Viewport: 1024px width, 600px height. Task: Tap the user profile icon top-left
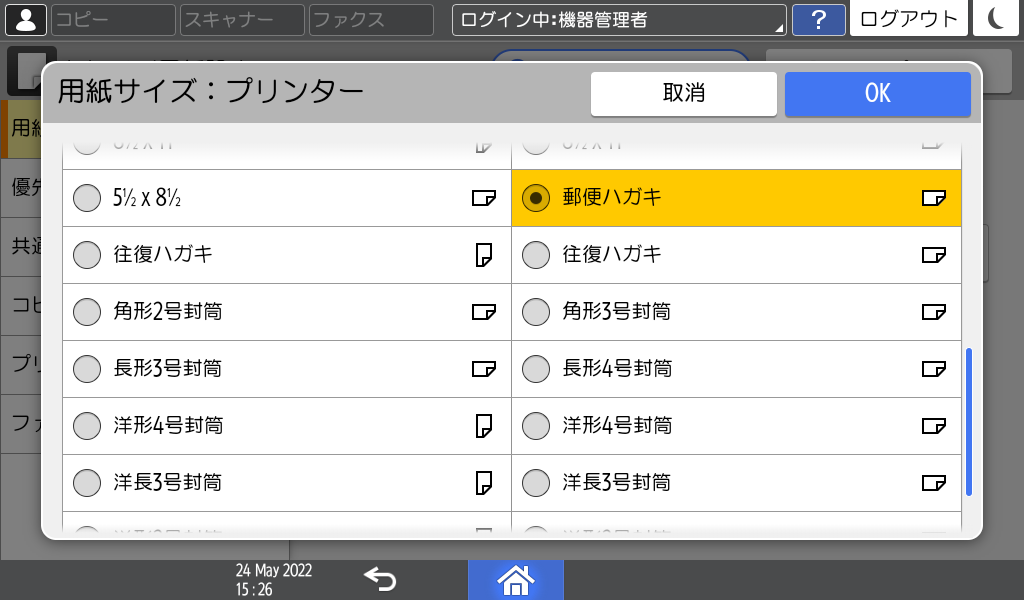[26, 19]
